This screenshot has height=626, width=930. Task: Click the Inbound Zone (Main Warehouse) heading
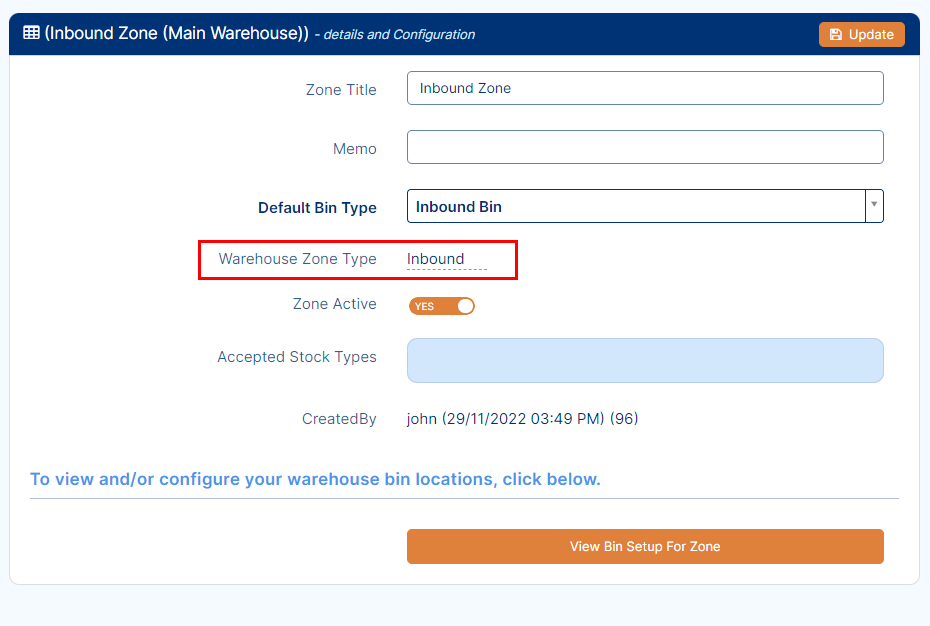click(x=177, y=33)
